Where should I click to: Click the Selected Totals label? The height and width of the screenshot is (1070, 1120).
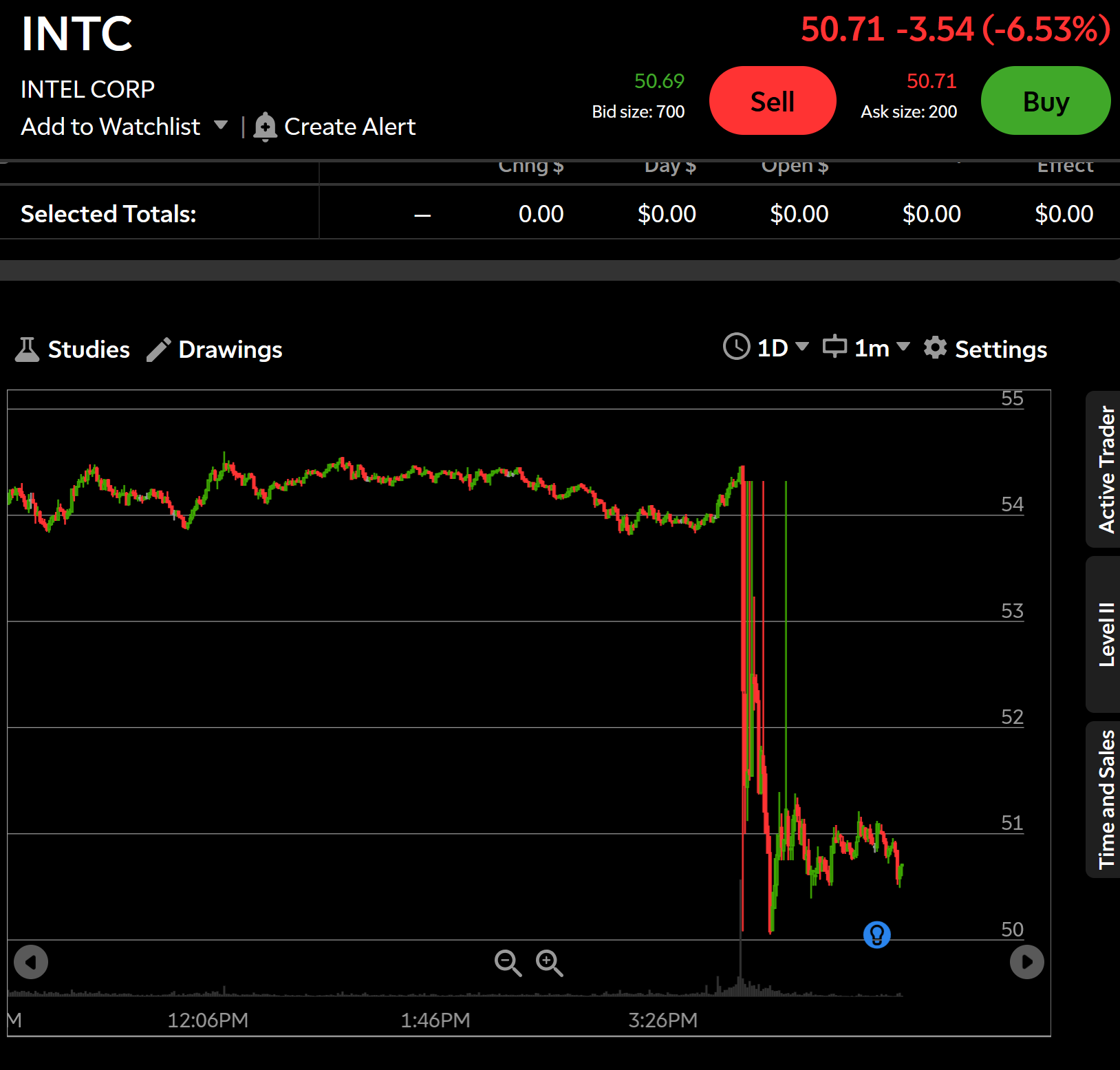click(x=109, y=214)
